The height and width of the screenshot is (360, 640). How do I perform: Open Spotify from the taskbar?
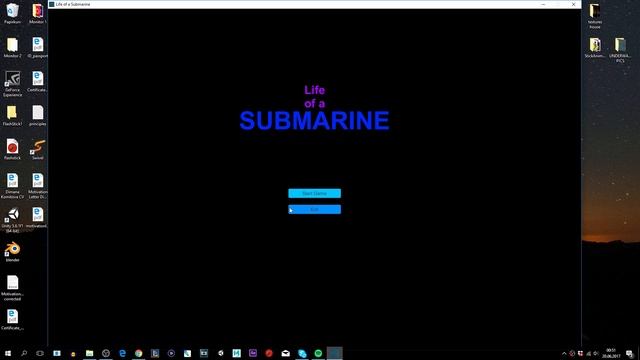[x=318, y=353]
